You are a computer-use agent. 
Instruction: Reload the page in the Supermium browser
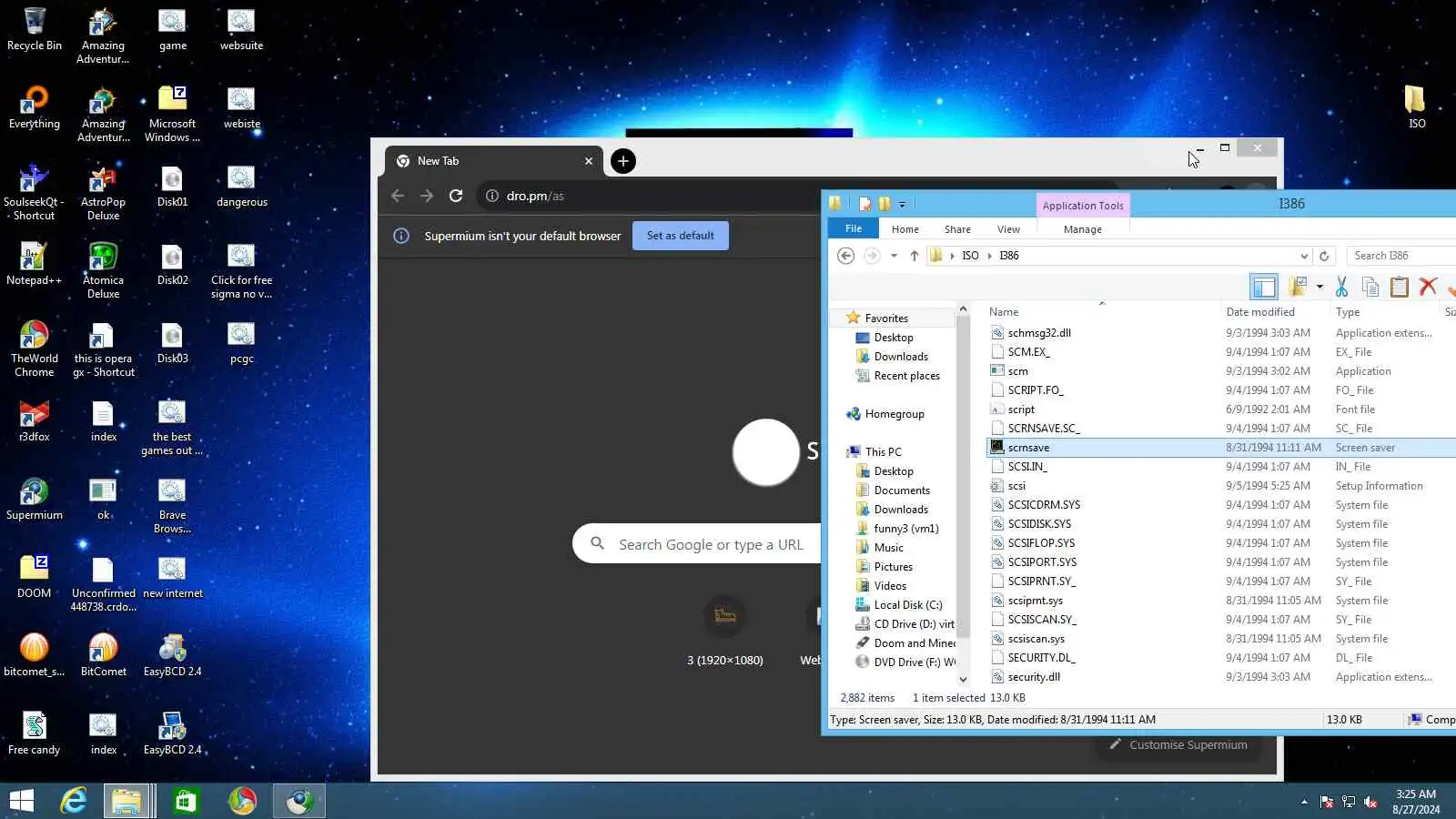456,196
